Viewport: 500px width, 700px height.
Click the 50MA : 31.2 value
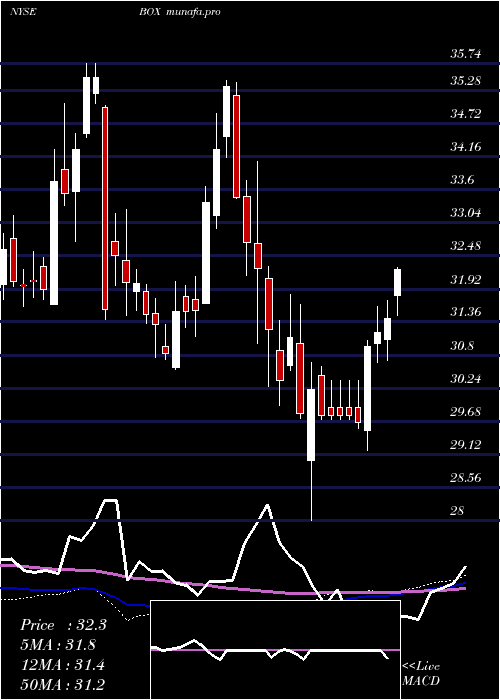(62, 684)
